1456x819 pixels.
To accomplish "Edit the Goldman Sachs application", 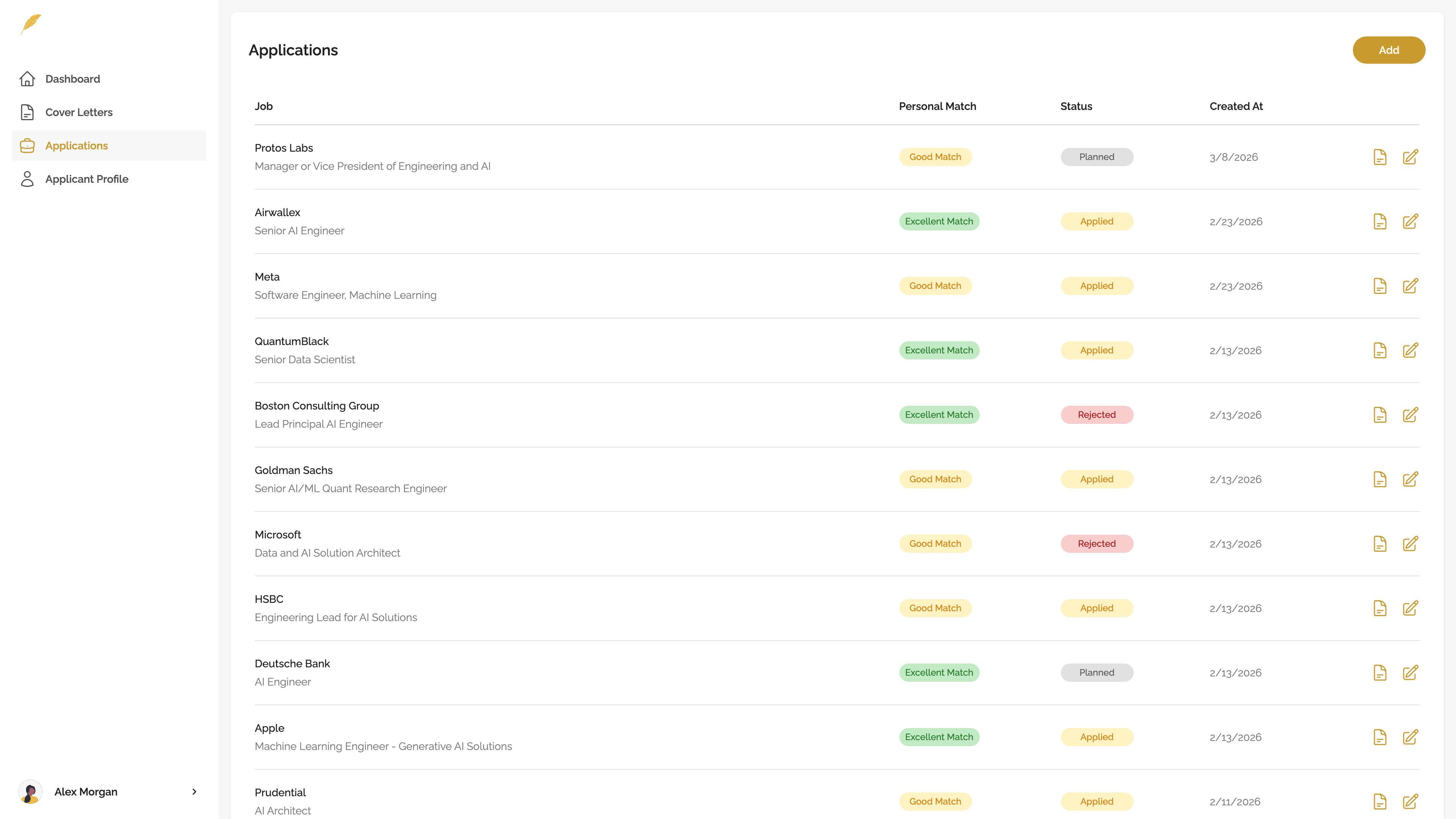I will (1410, 479).
